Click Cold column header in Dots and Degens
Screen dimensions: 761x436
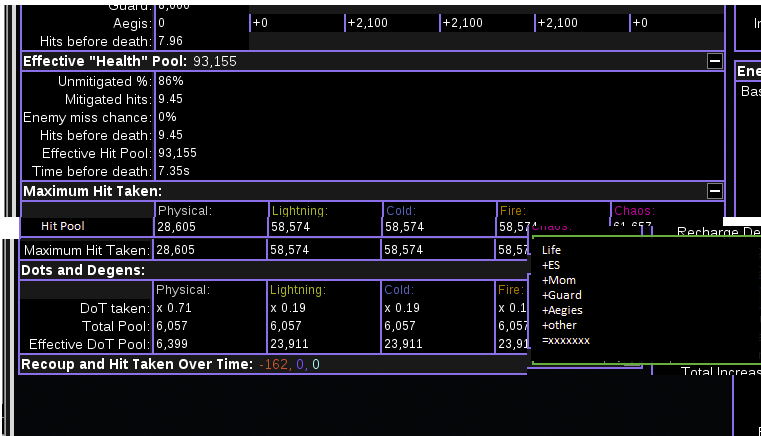(x=399, y=290)
